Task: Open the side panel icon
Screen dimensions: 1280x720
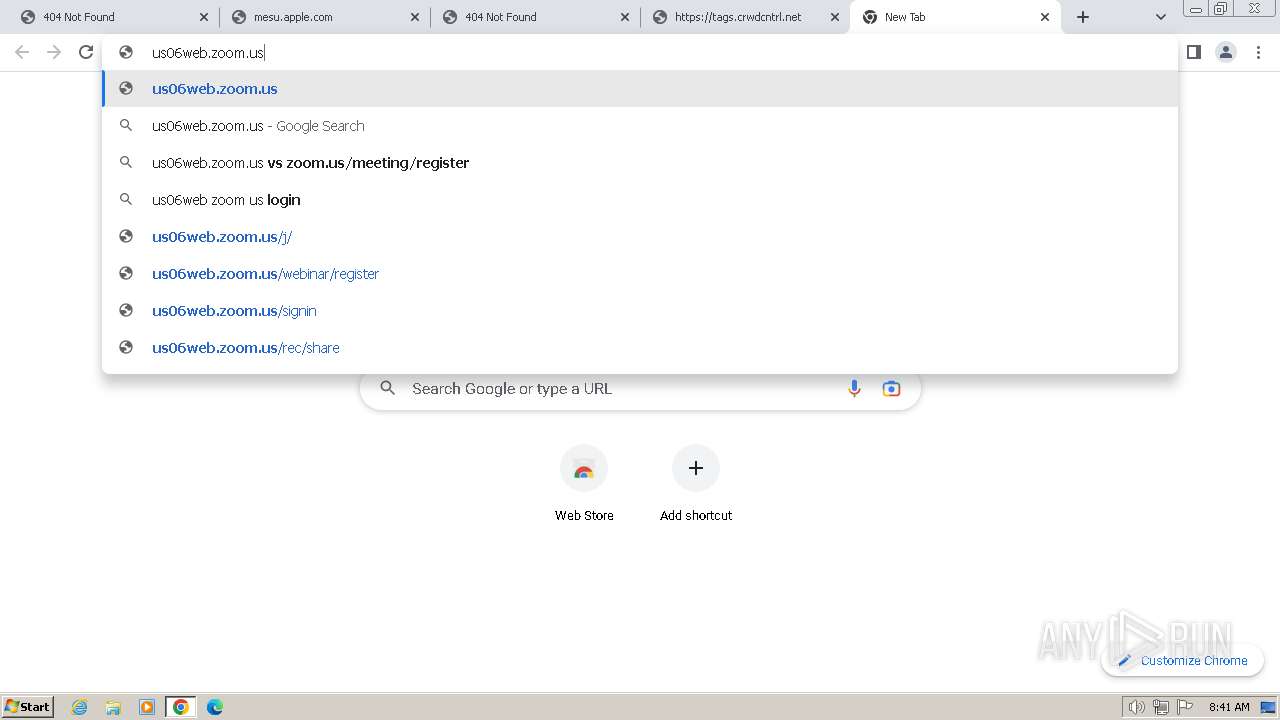Action: coord(1194,52)
